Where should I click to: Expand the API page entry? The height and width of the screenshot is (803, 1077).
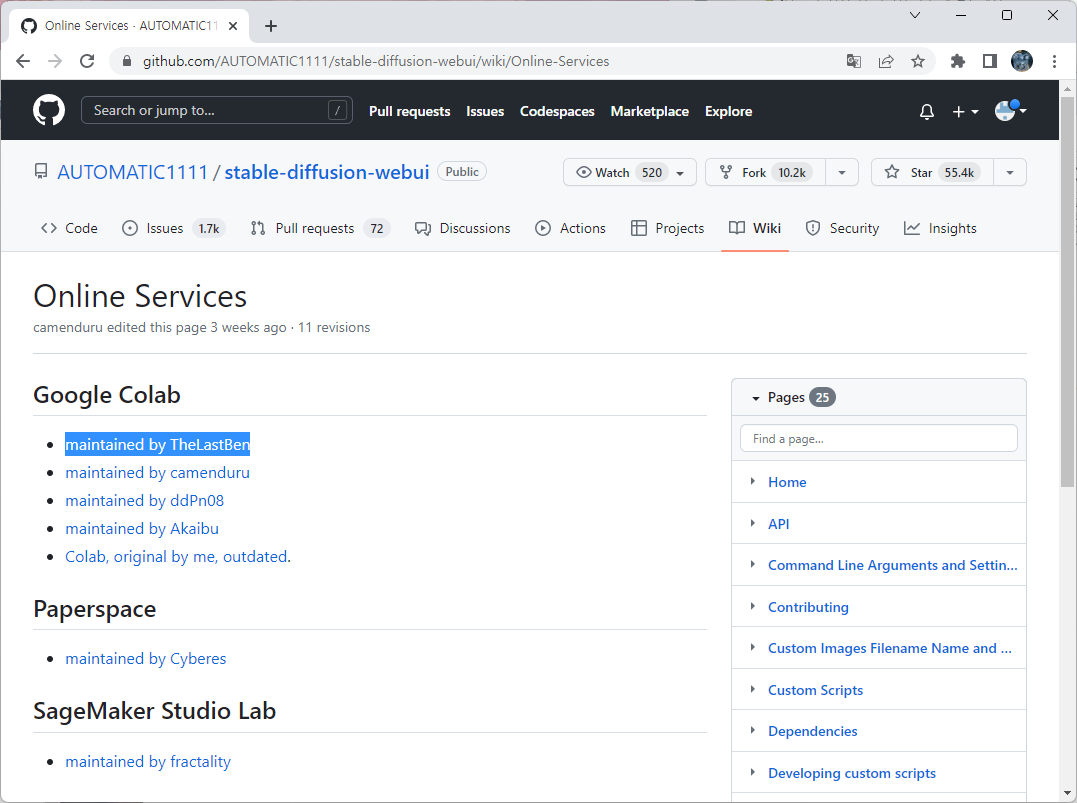coord(753,523)
